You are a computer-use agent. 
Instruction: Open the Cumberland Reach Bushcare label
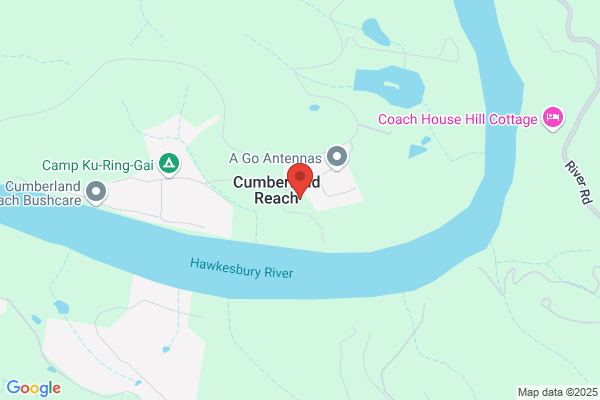pyautogui.click(x=41, y=193)
